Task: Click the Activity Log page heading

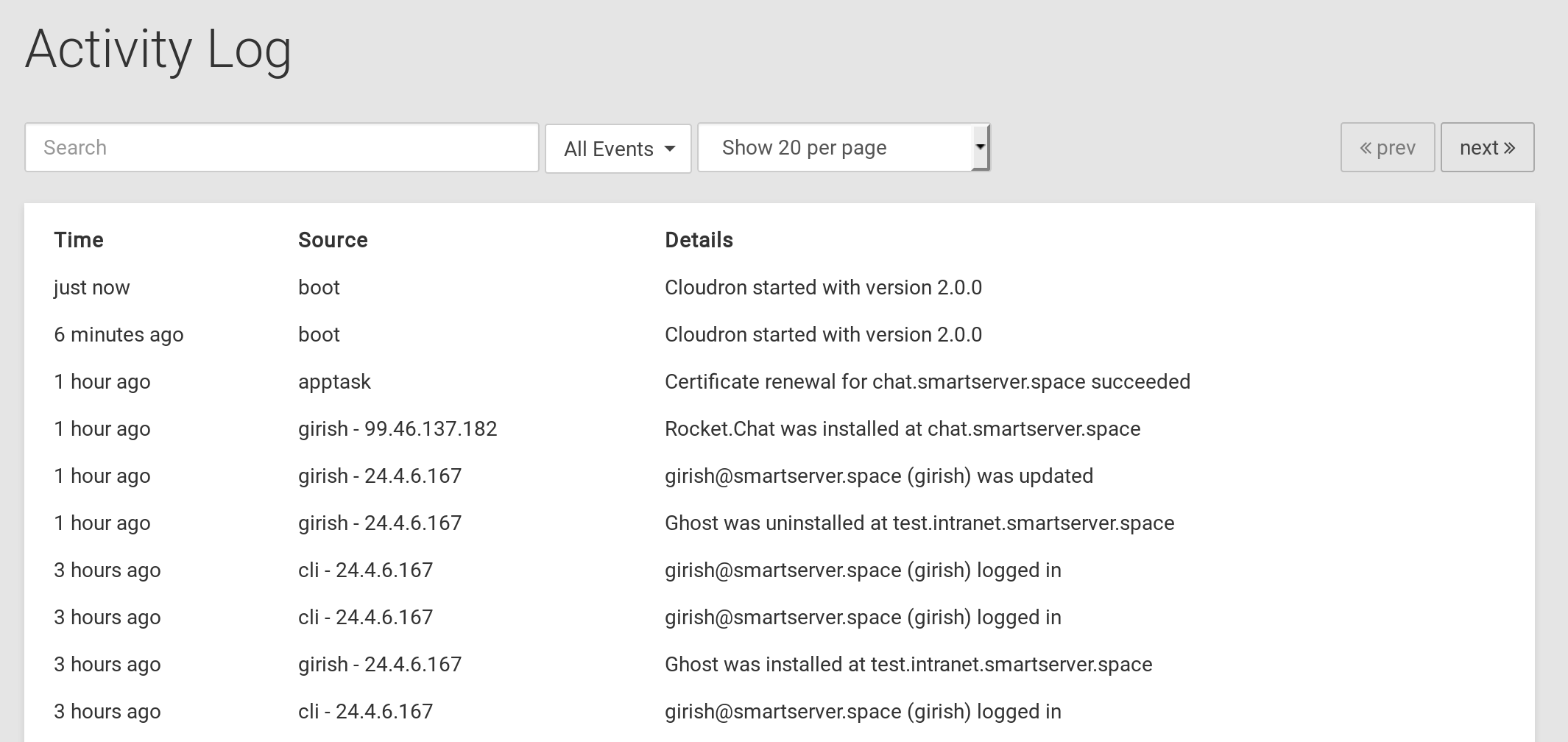Action: (x=158, y=49)
